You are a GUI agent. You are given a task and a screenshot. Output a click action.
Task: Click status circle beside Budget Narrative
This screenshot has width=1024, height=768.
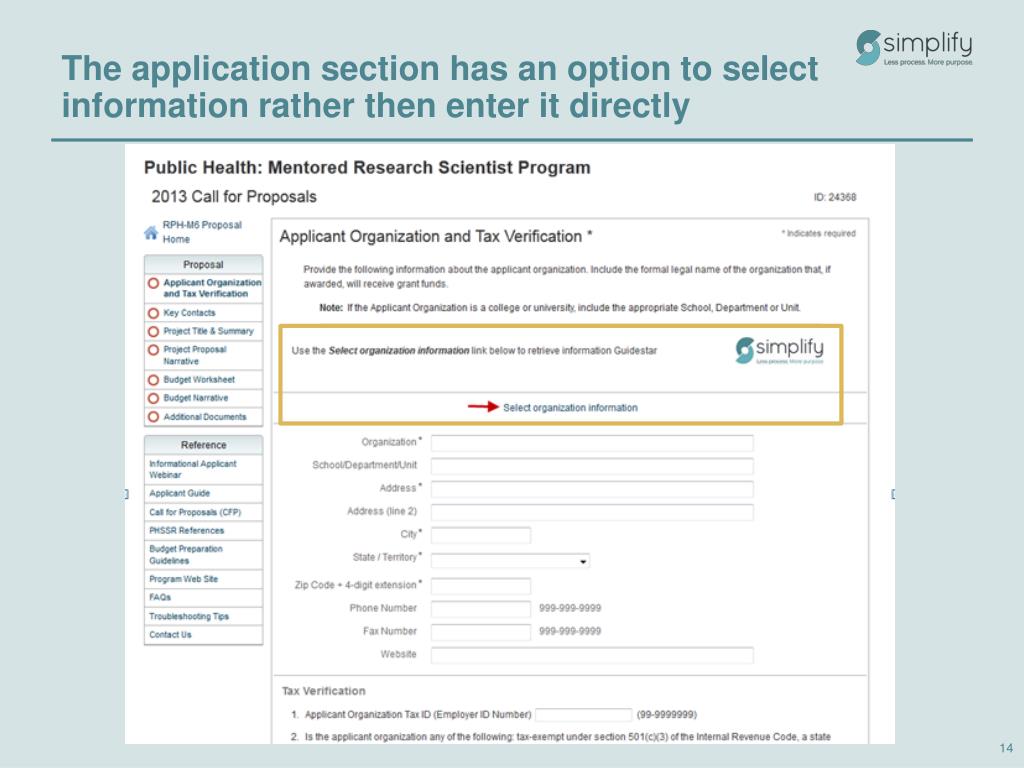[153, 398]
